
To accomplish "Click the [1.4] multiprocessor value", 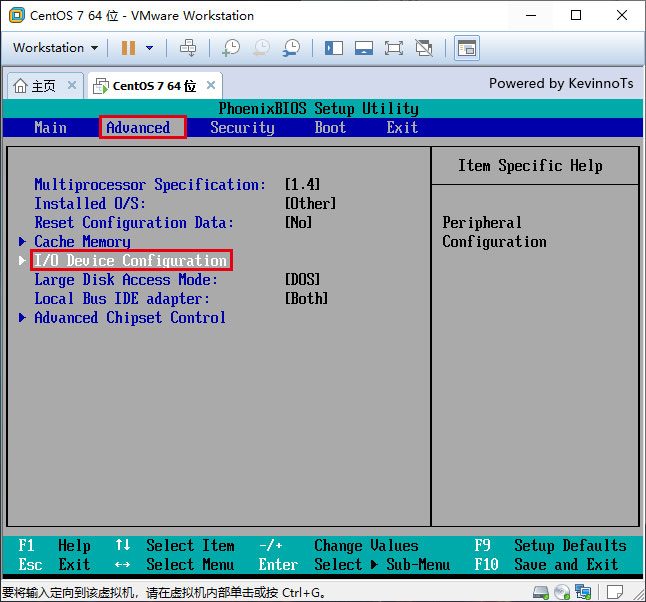I will 302,184.
